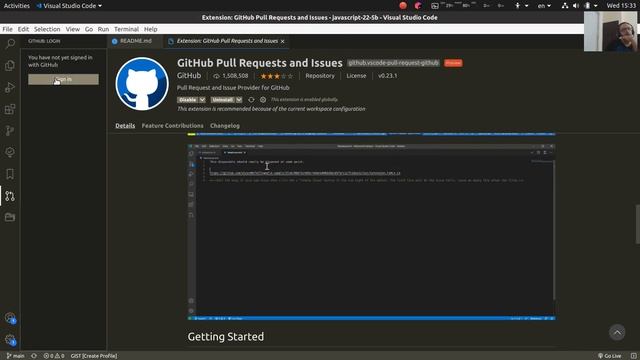The image size is (640, 360).
Task: Open the Accounts icon in activity bar
Action: point(10,318)
